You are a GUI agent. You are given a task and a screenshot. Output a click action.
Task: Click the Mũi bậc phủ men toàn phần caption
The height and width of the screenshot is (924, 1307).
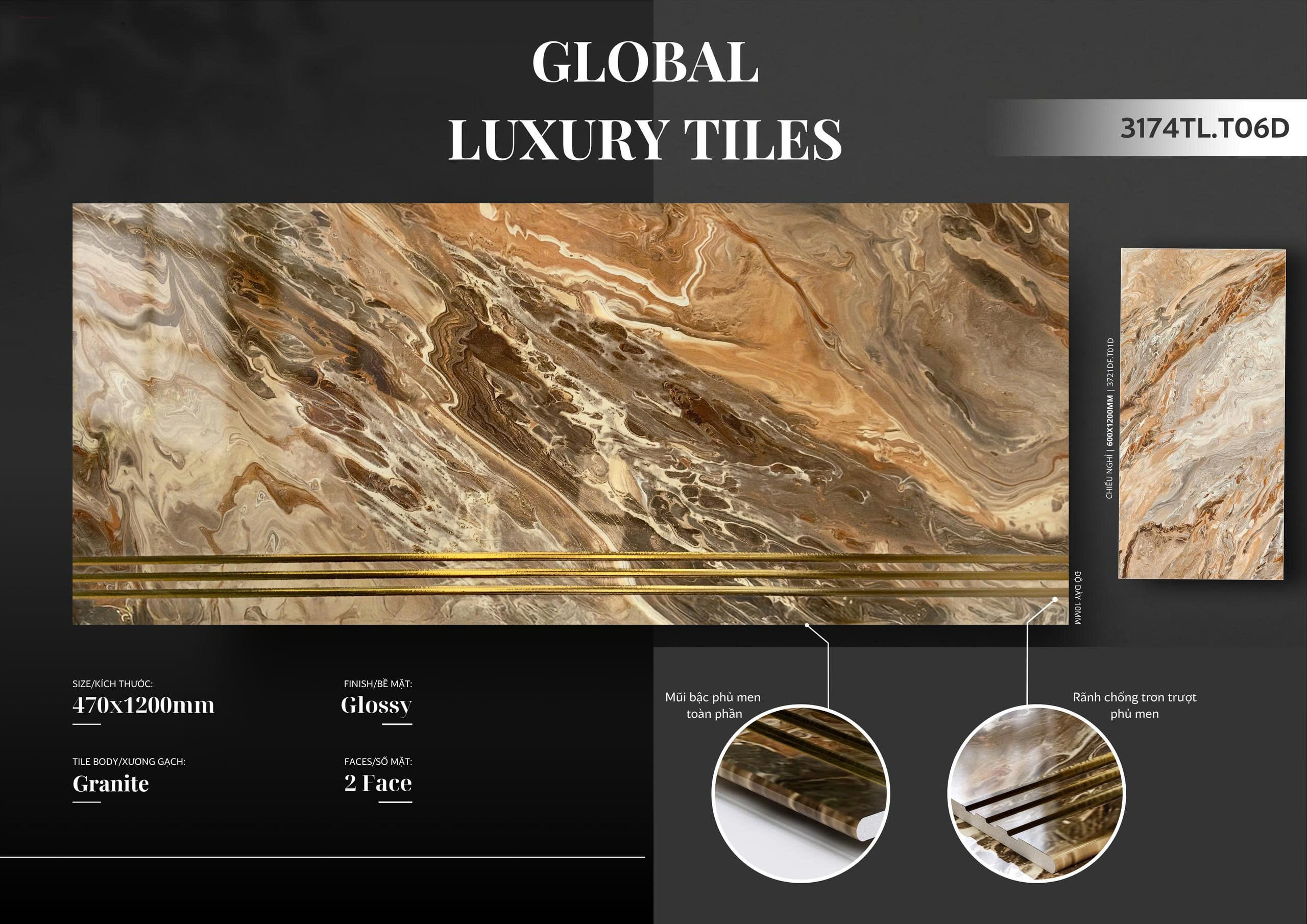[713, 706]
